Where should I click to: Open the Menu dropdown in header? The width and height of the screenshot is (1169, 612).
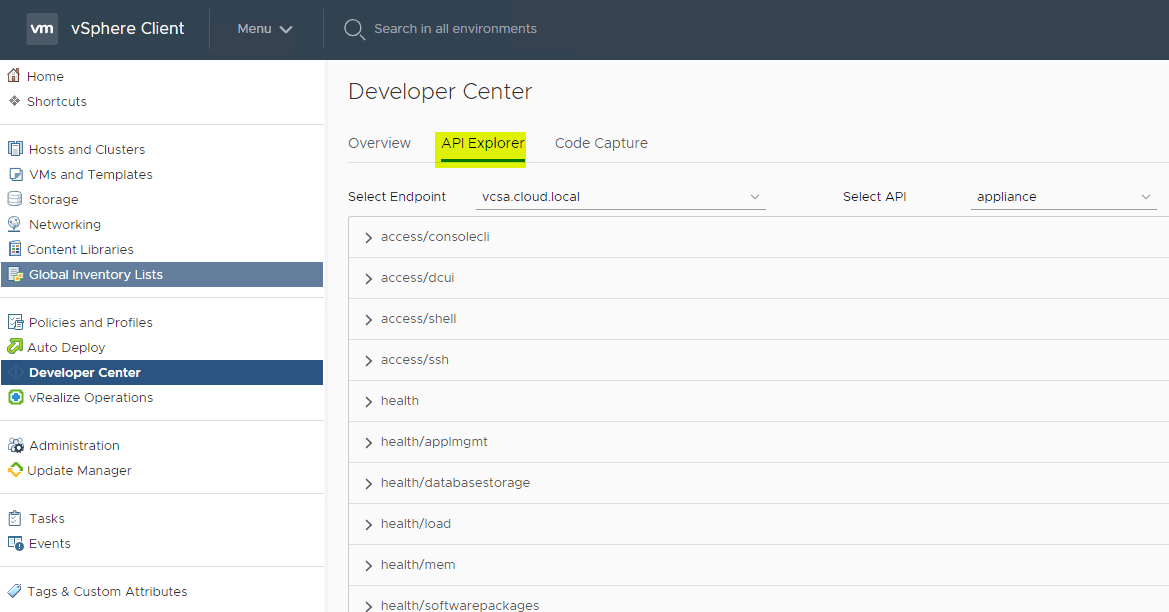click(x=265, y=29)
